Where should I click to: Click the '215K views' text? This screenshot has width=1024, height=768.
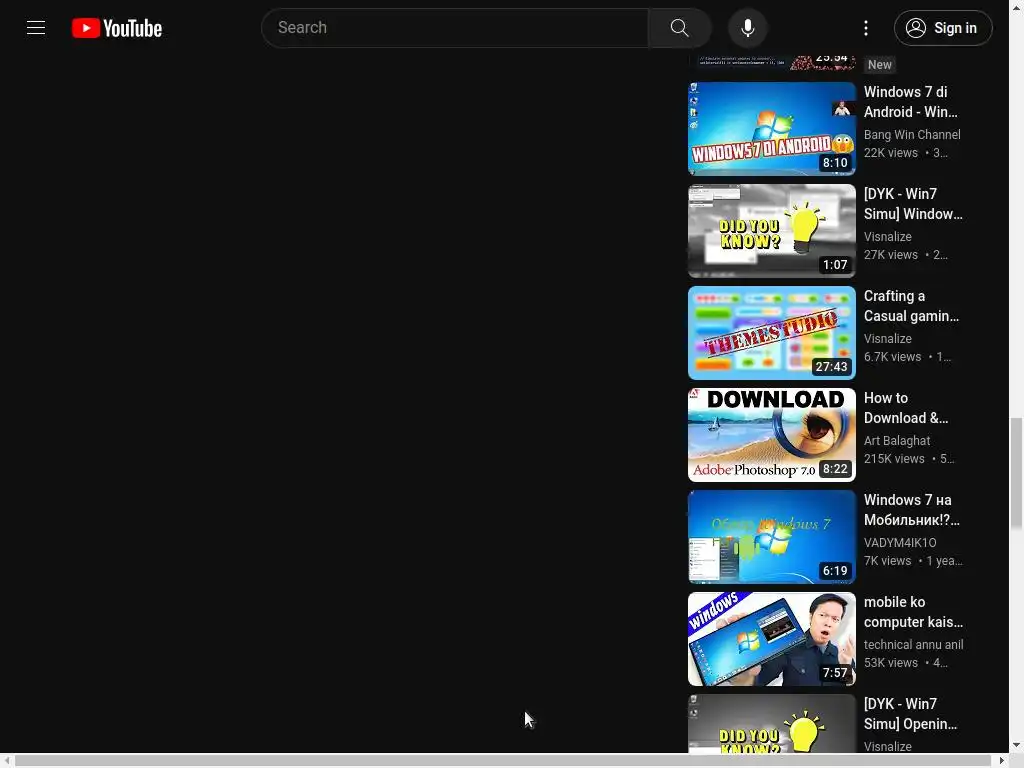894,458
